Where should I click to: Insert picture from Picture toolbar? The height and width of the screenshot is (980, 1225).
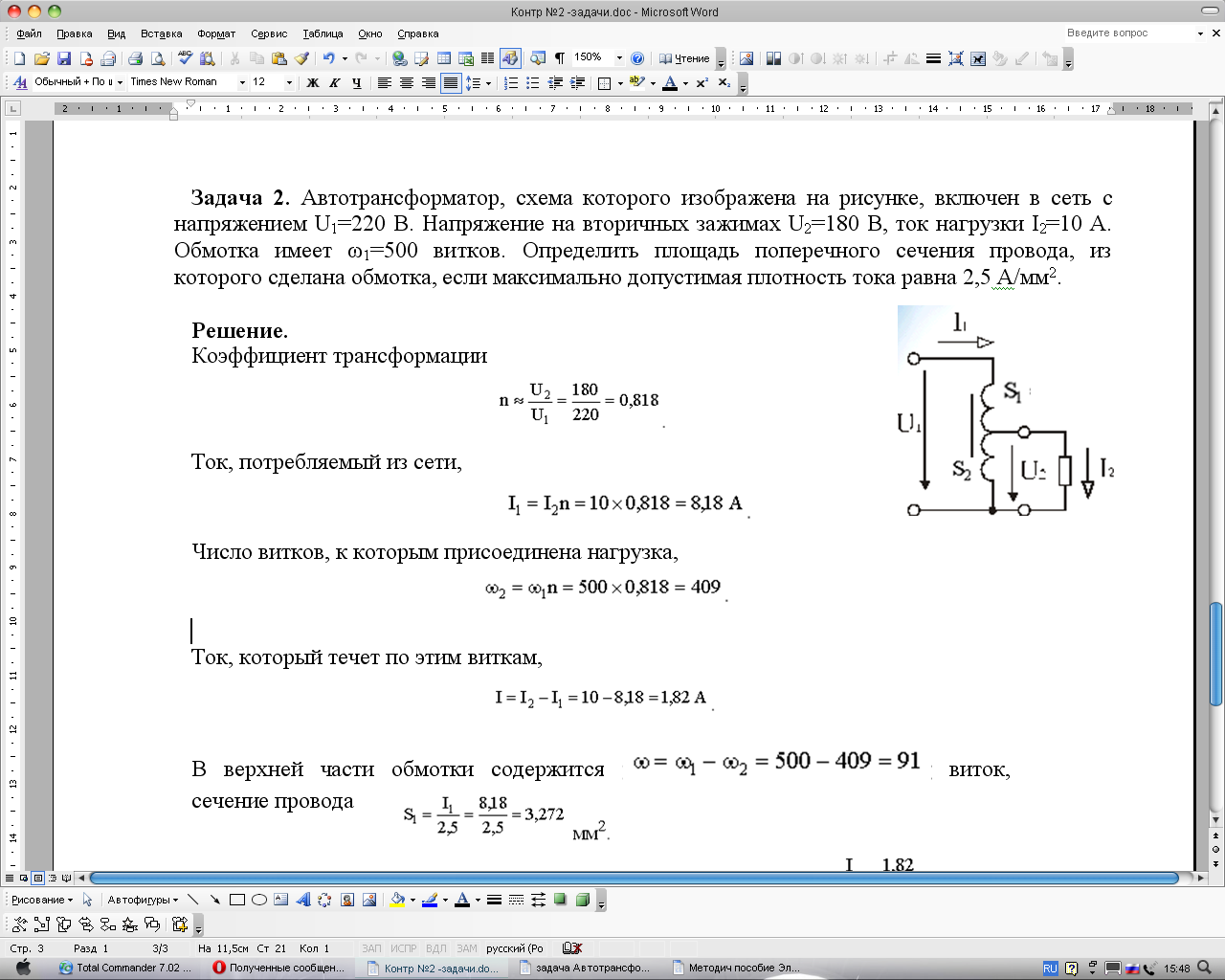click(x=746, y=58)
